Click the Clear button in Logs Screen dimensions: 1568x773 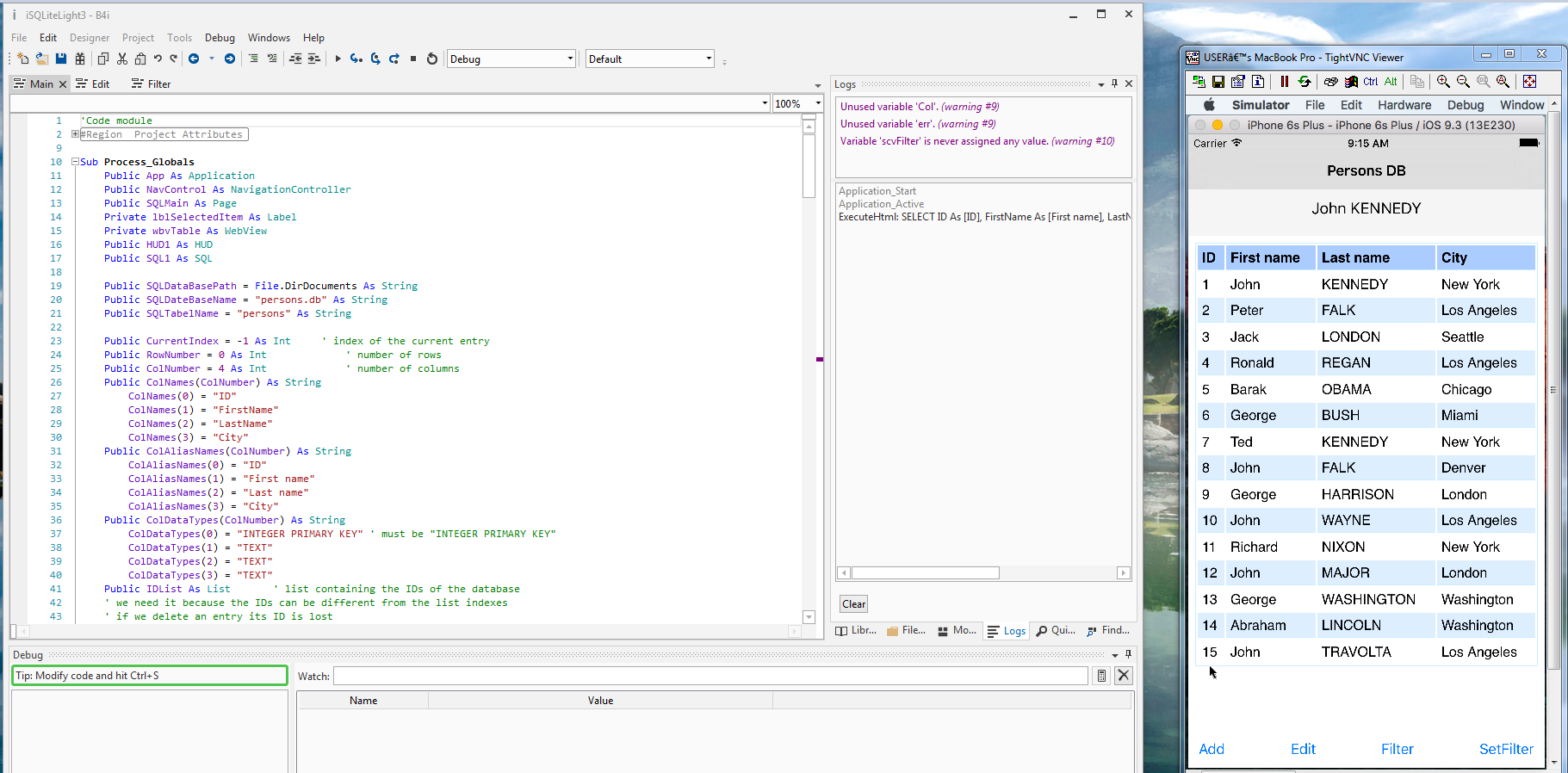(x=853, y=604)
